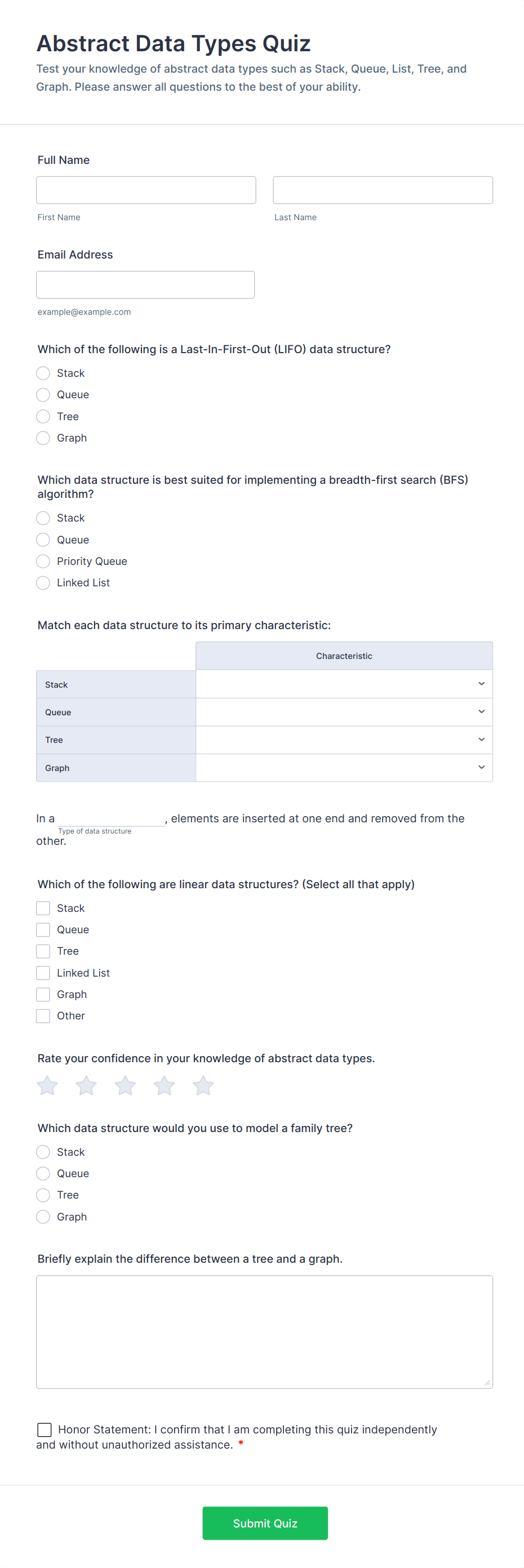
Task: Click the Submit Quiz button
Action: [265, 1523]
